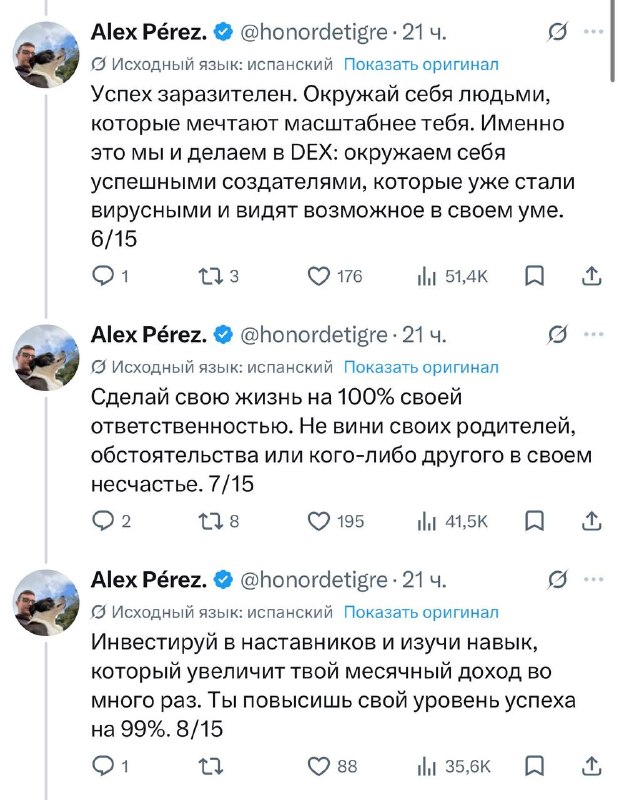619x800 pixels.
Task: Show original Spanish text of 6/15 tweet
Action: [x=421, y=64]
